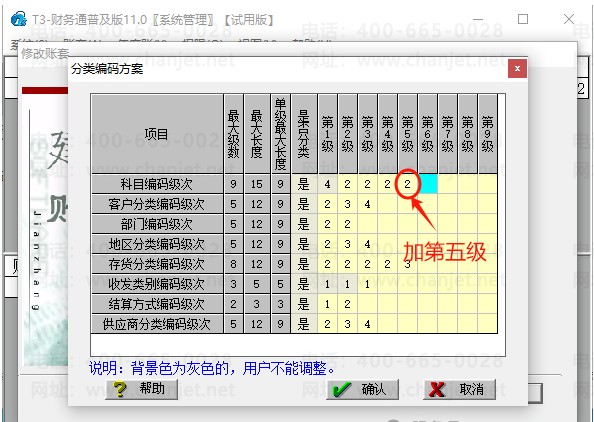Select 第2级 cell in 地区分类编码级次 row
594x422 pixels.
click(x=347, y=244)
